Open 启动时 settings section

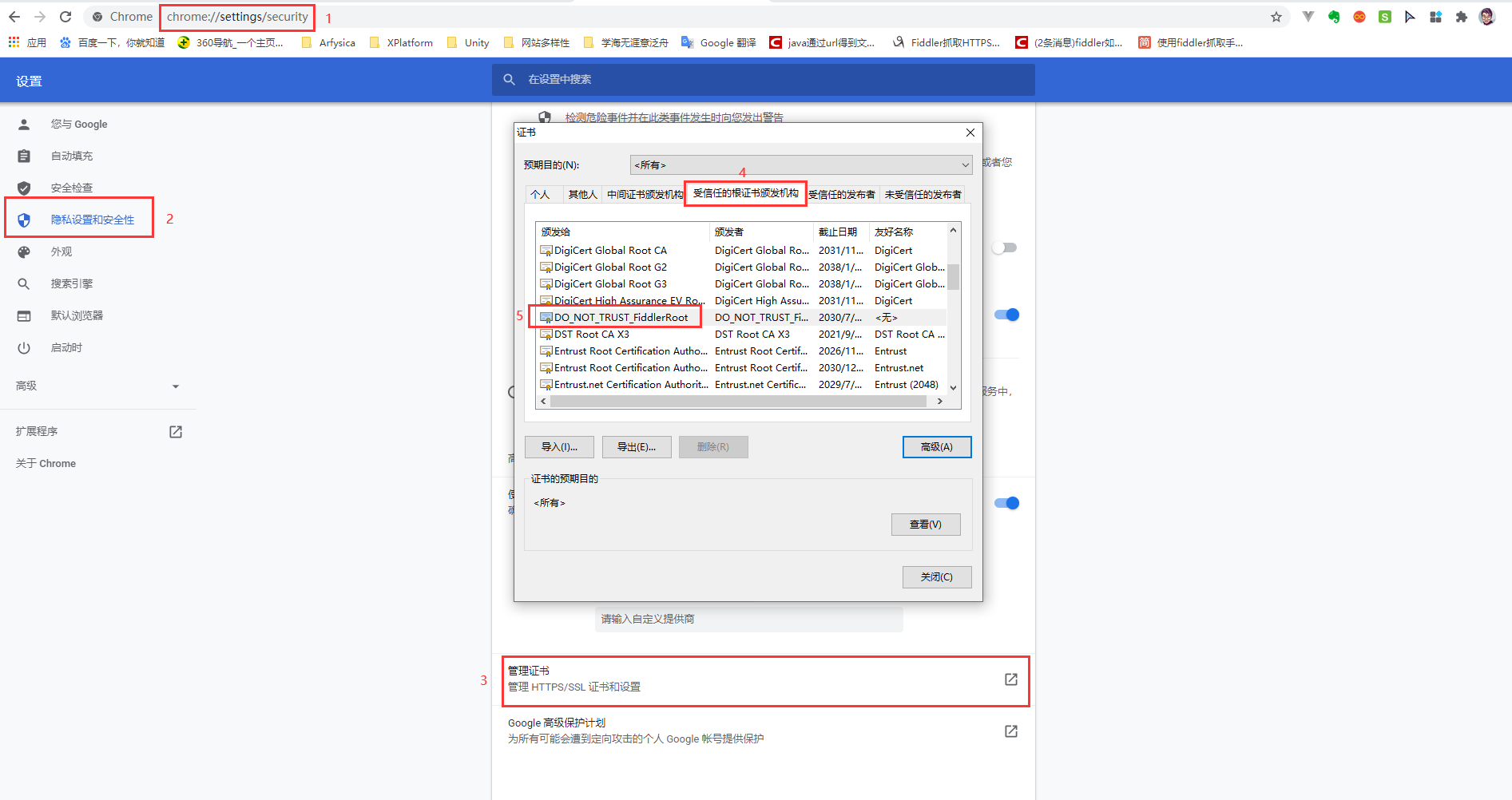66,347
